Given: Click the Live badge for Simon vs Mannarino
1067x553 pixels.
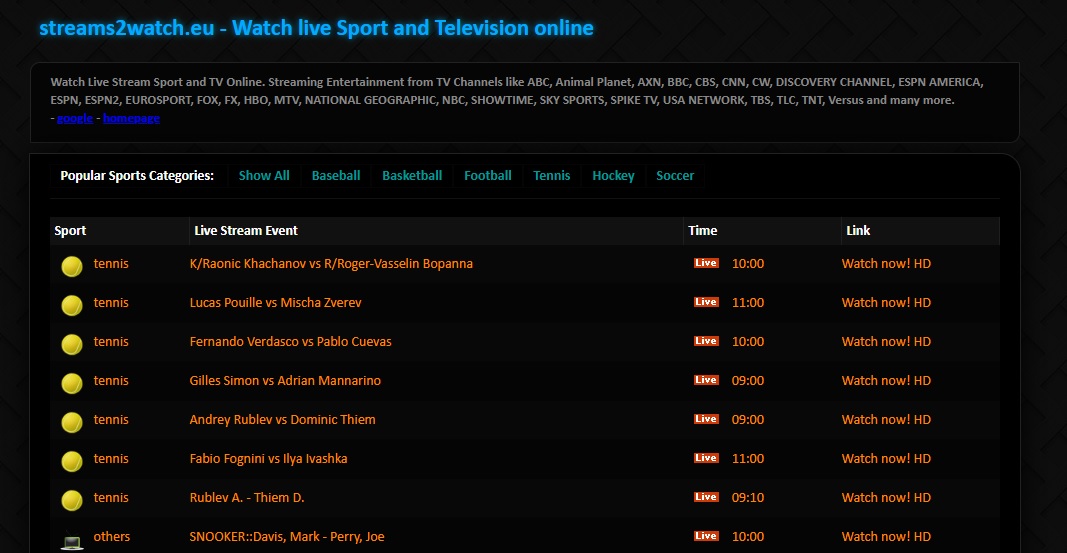Looking at the screenshot, I should (706, 380).
